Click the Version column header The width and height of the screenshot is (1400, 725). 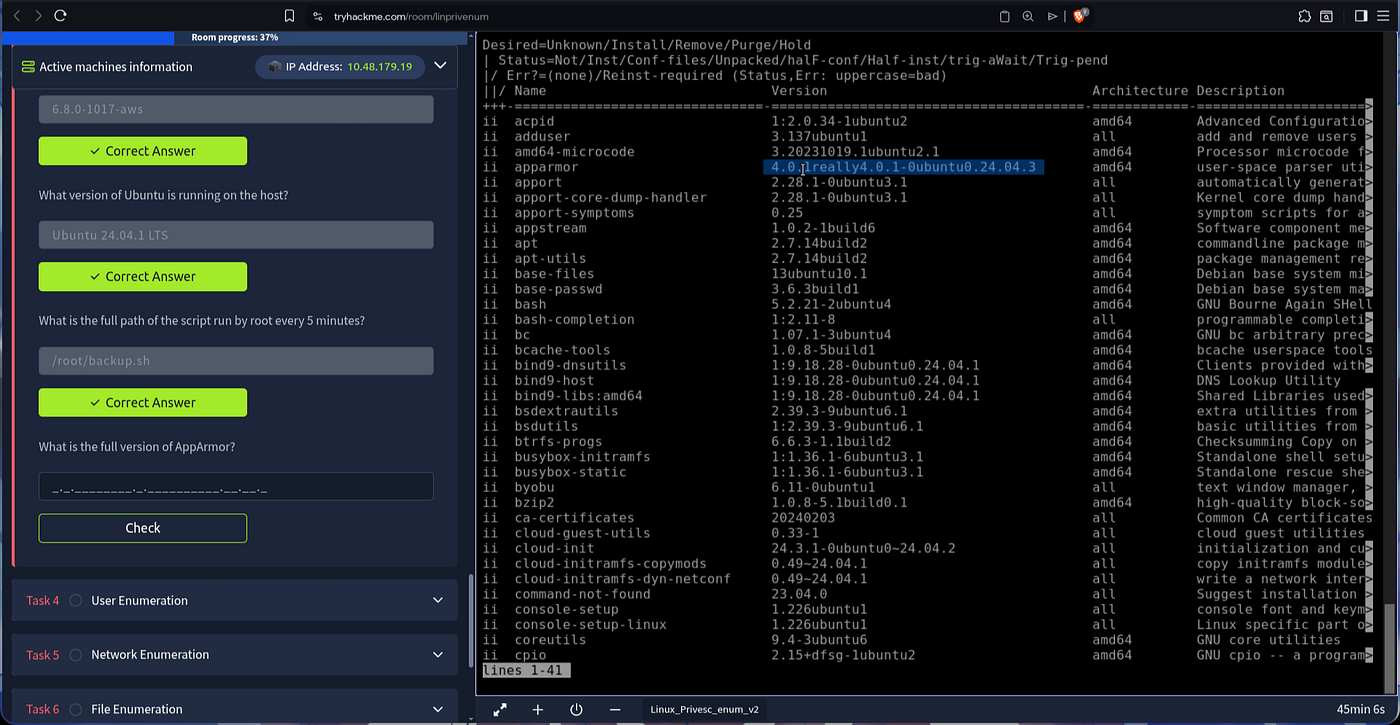click(799, 91)
